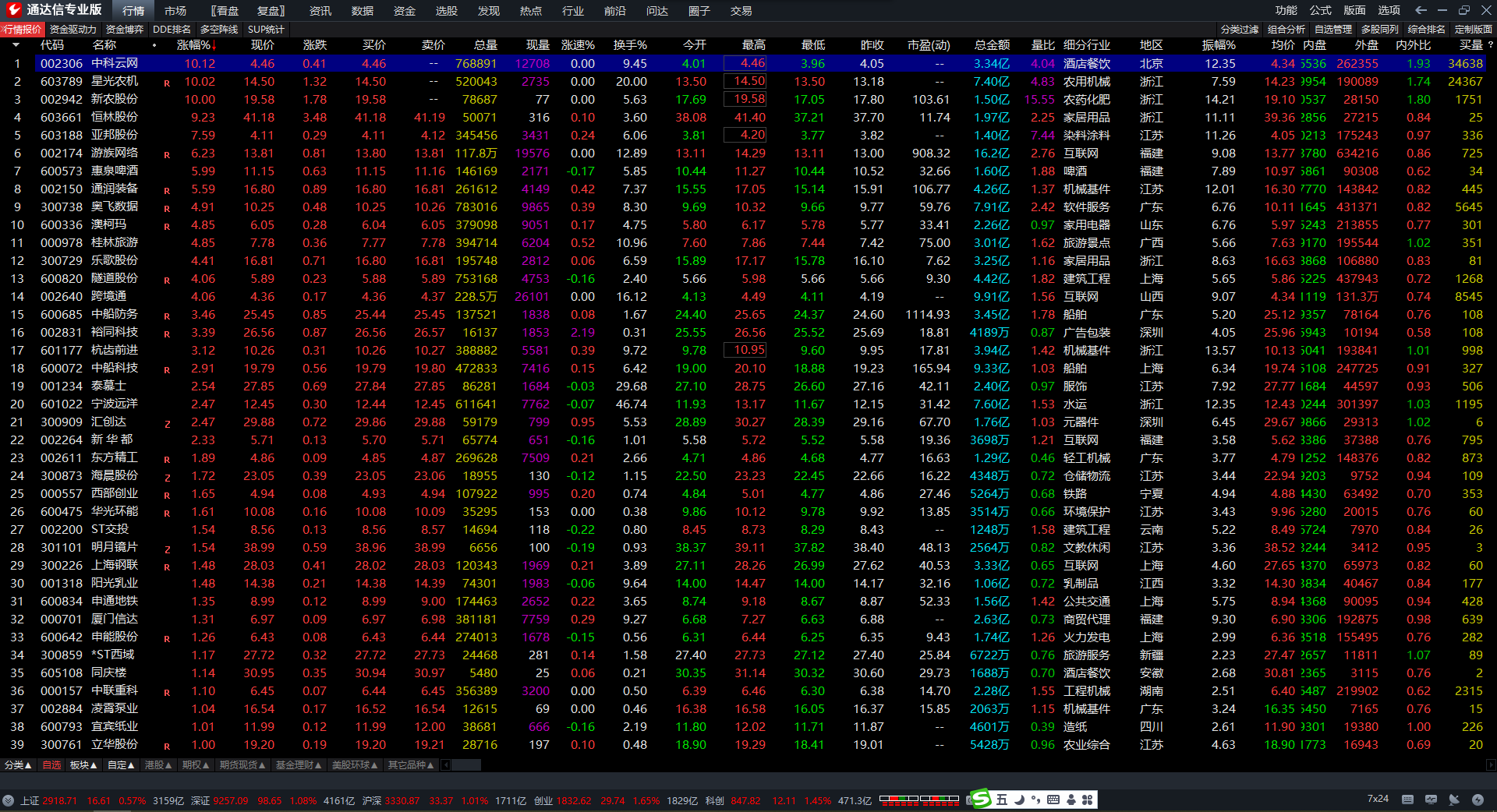Click the back arrow in title bar
Screen dimensions: 1497x812
pyautogui.click(x=1421, y=10)
